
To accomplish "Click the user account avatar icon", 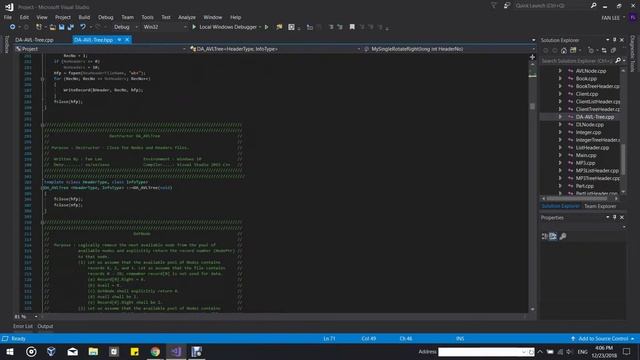I will point(633,18).
